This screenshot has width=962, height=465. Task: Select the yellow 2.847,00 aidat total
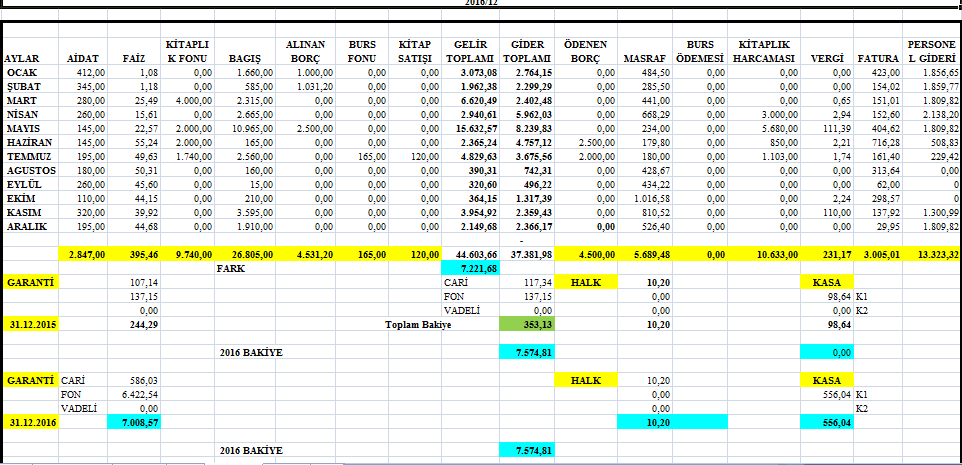pos(83,255)
